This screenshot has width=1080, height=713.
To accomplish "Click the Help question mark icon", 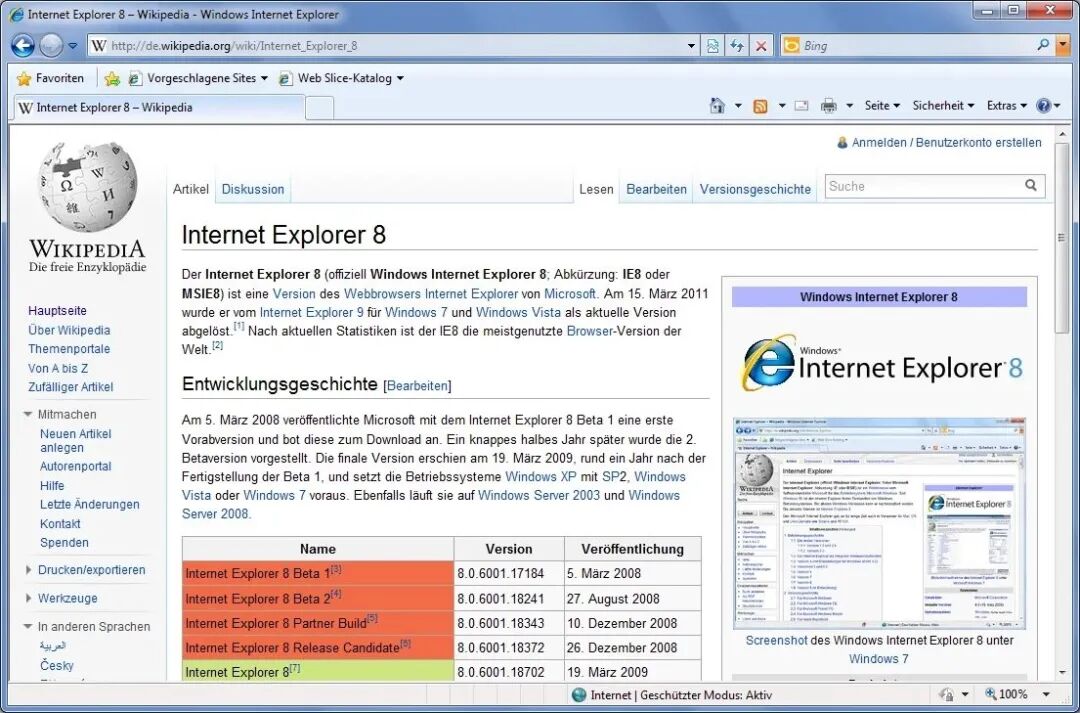I will click(1043, 105).
